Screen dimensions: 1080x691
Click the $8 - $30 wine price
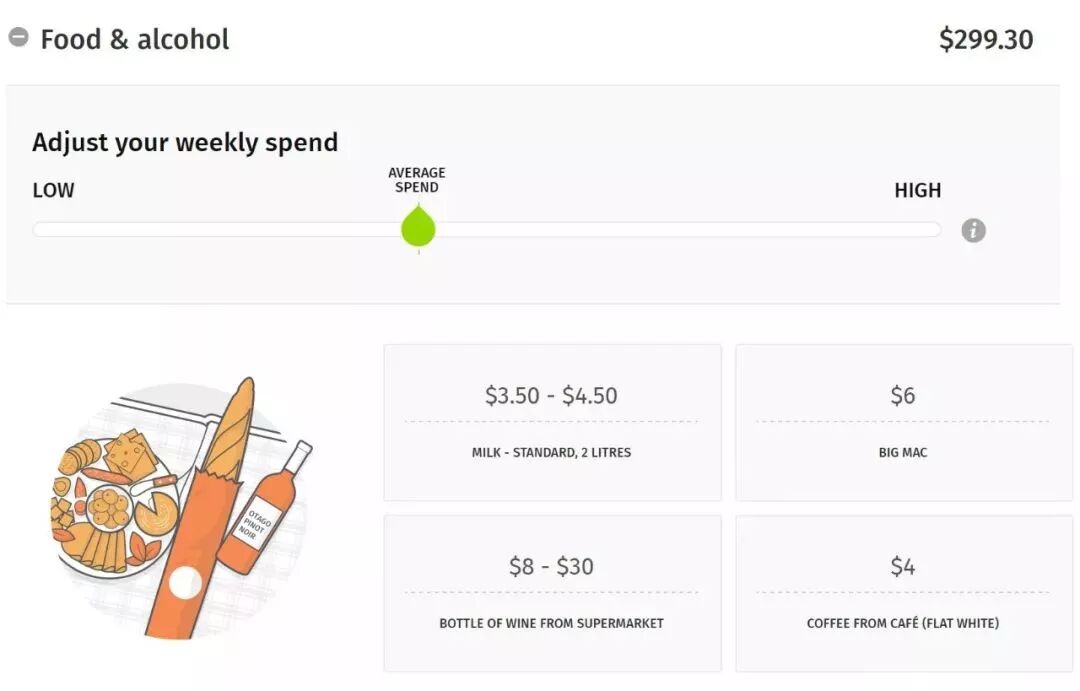(551, 567)
